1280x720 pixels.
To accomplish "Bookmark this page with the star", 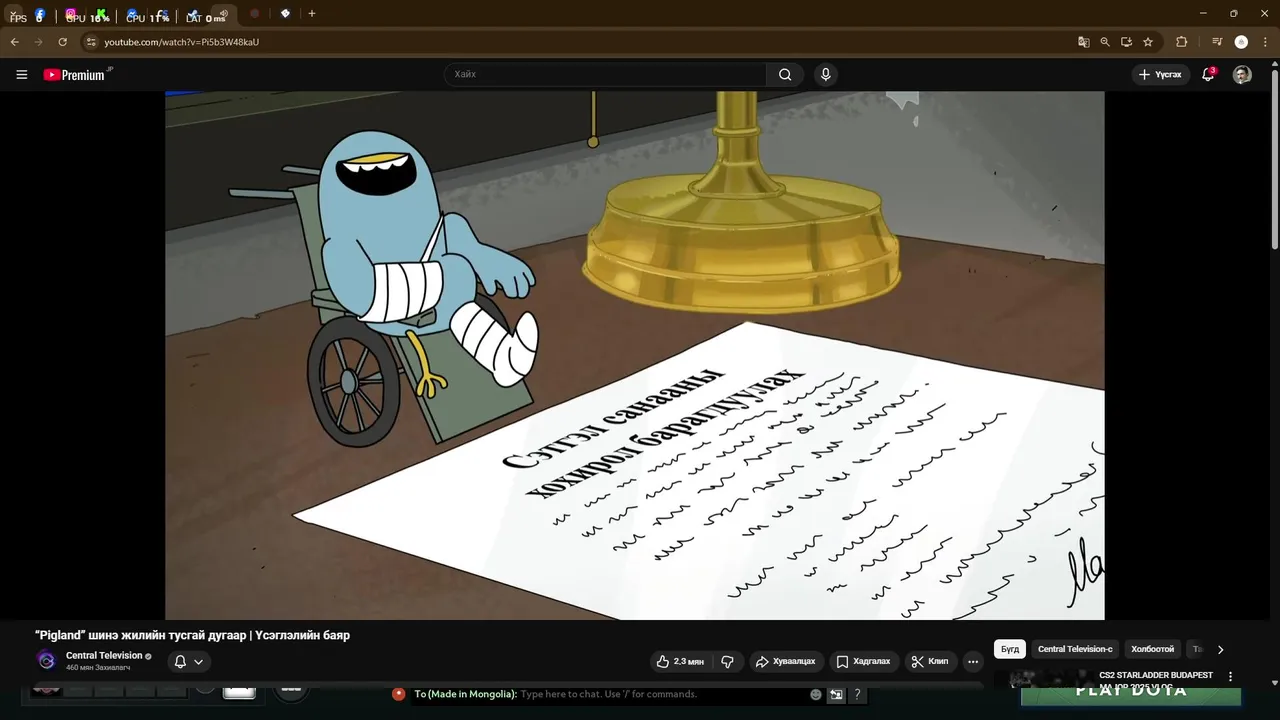I will coord(1148,42).
